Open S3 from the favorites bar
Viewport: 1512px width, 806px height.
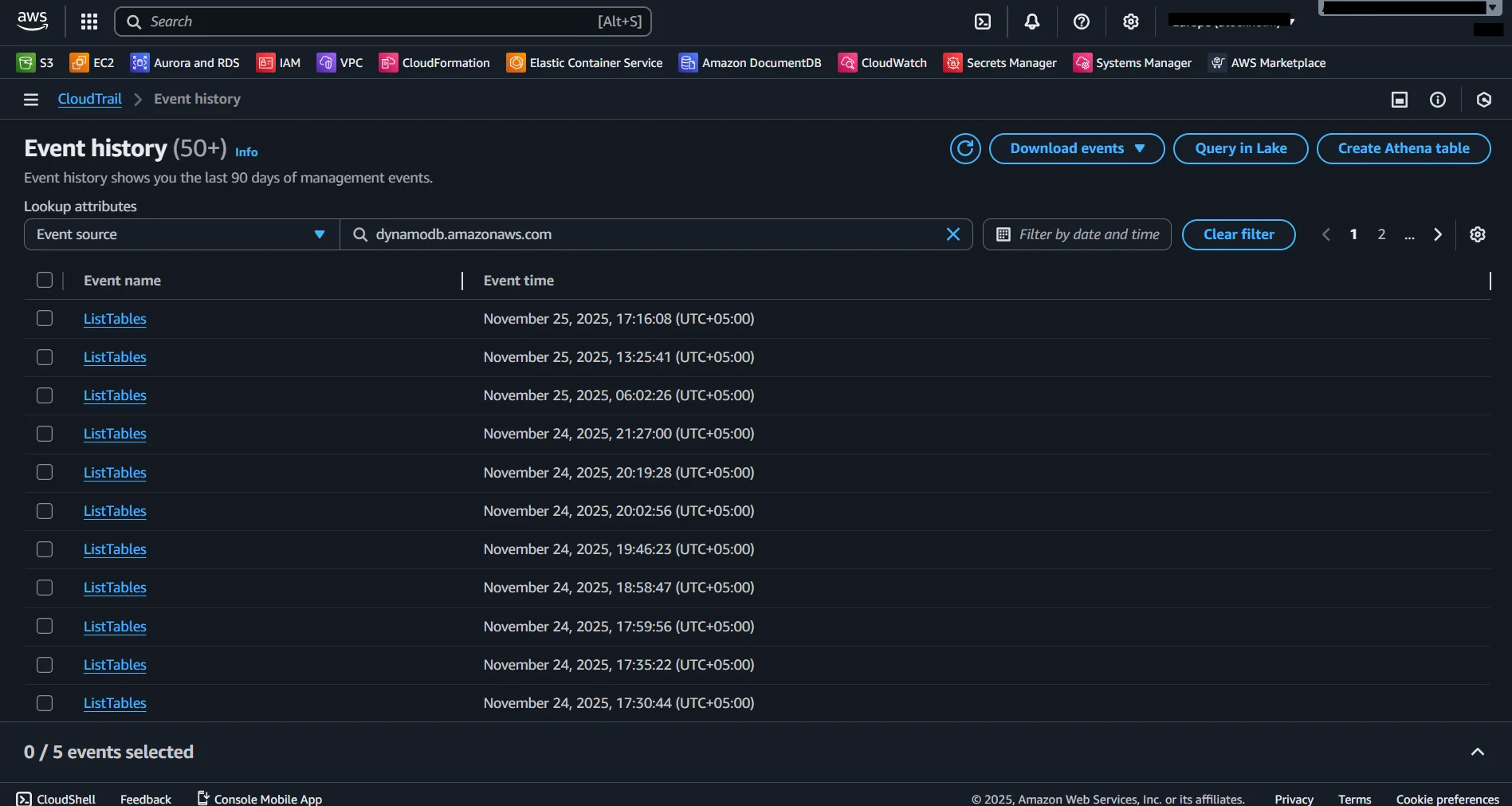(x=35, y=62)
